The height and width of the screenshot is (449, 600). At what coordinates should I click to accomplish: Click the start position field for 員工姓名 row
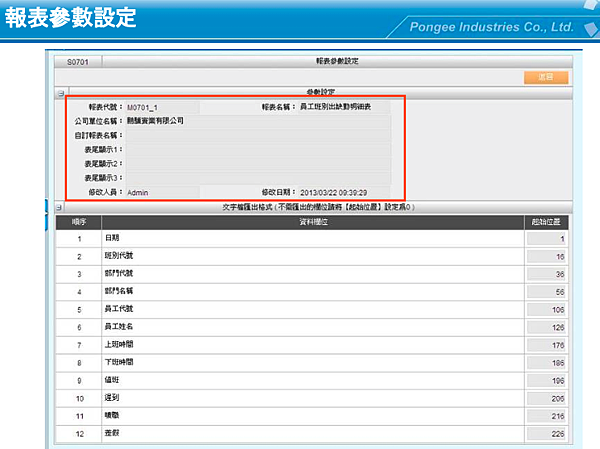pyautogui.click(x=546, y=327)
